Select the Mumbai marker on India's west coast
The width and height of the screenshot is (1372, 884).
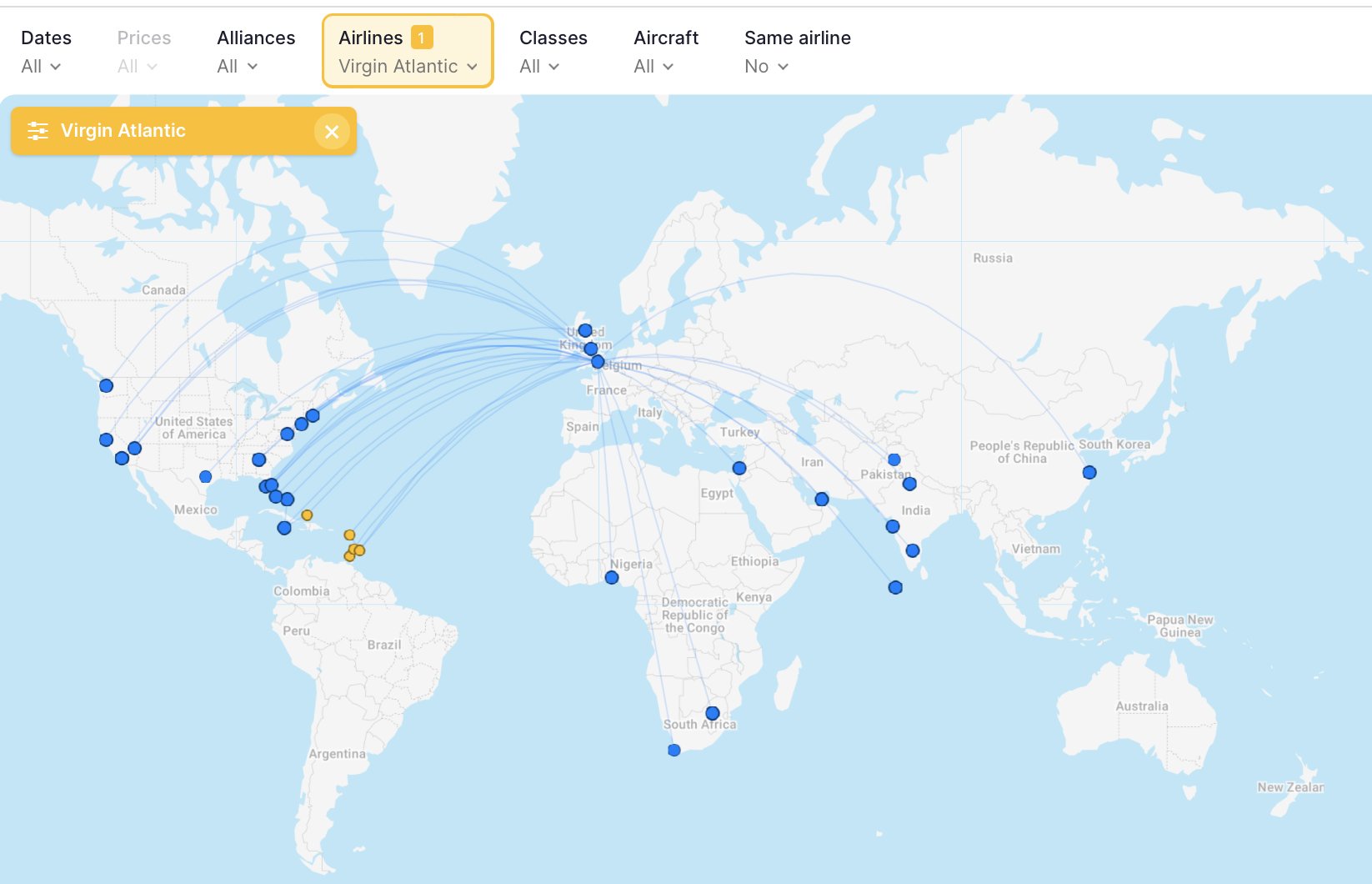coord(893,526)
